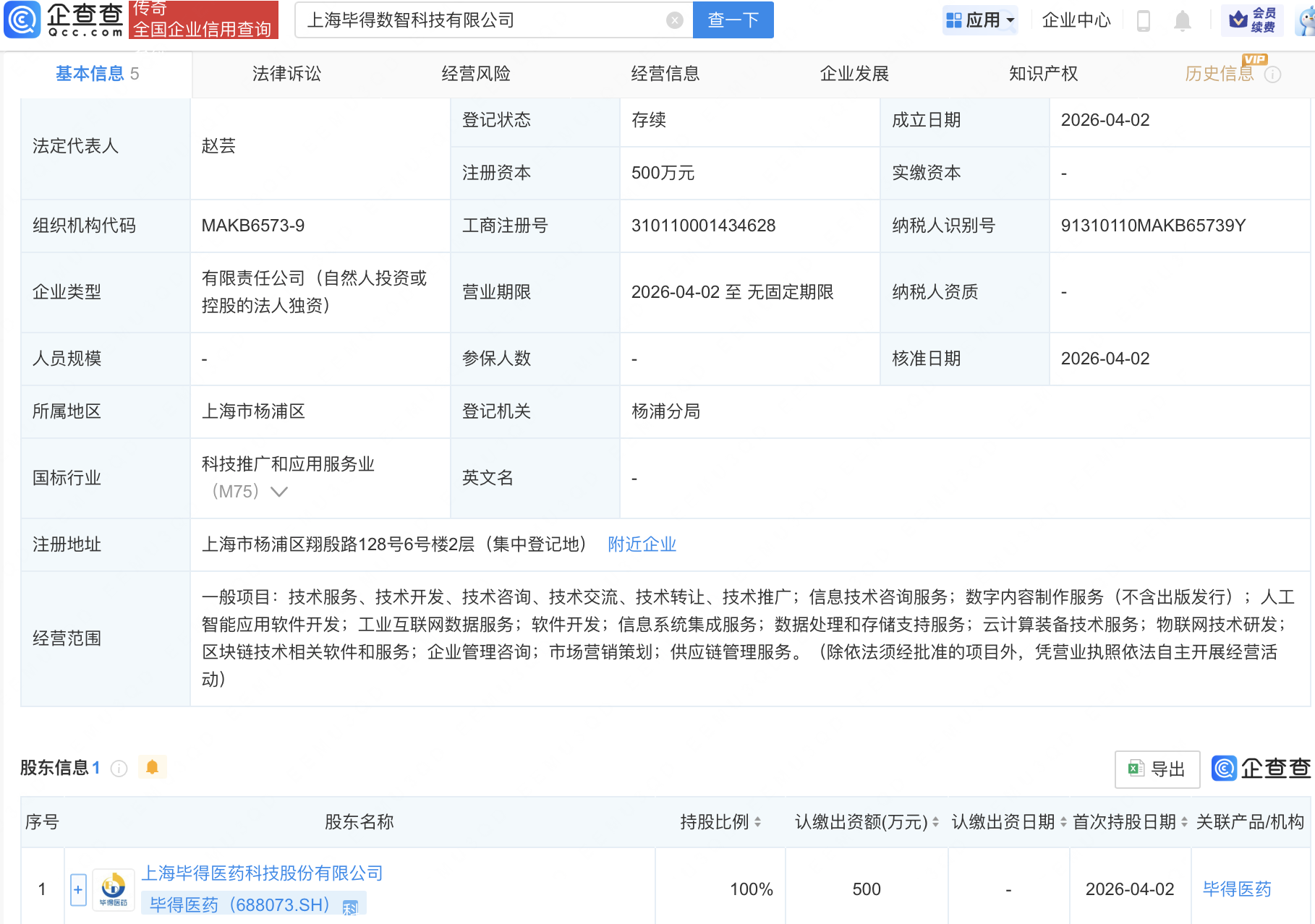Click the 毕得医药 shareholder logo
The height and width of the screenshot is (924, 1315).
(x=112, y=887)
